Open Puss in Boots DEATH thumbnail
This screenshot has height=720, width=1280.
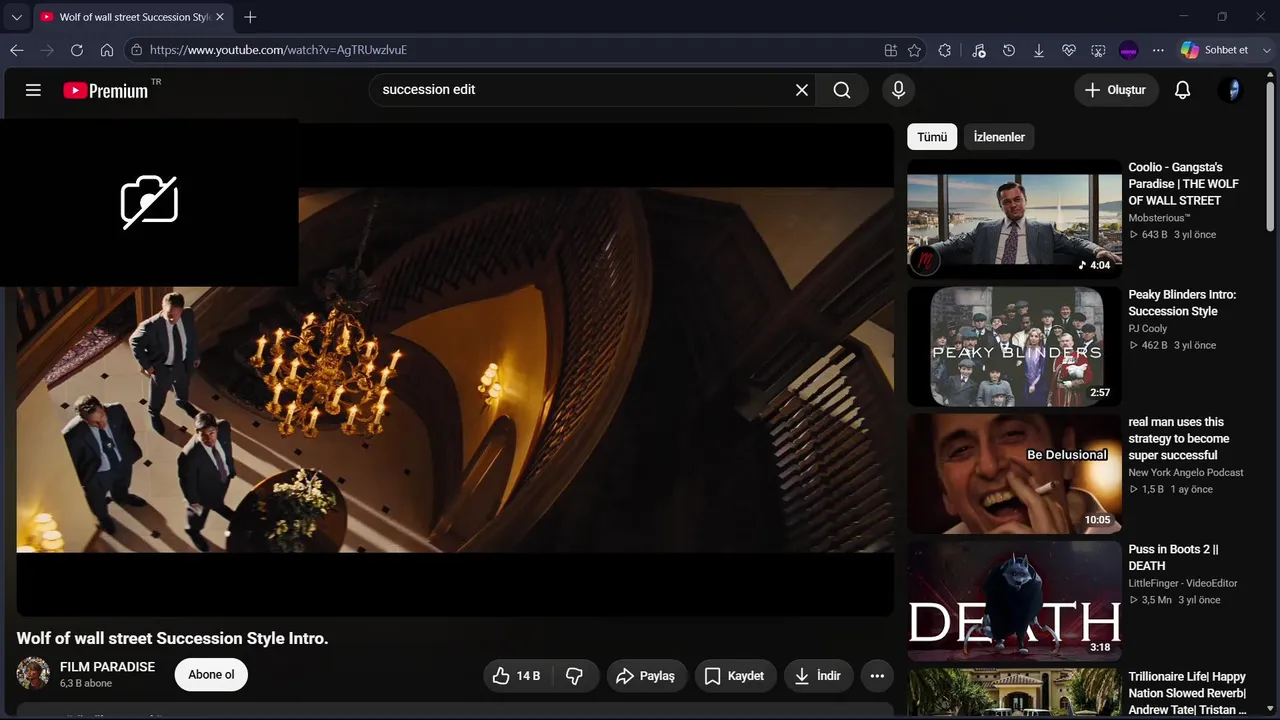(1014, 601)
